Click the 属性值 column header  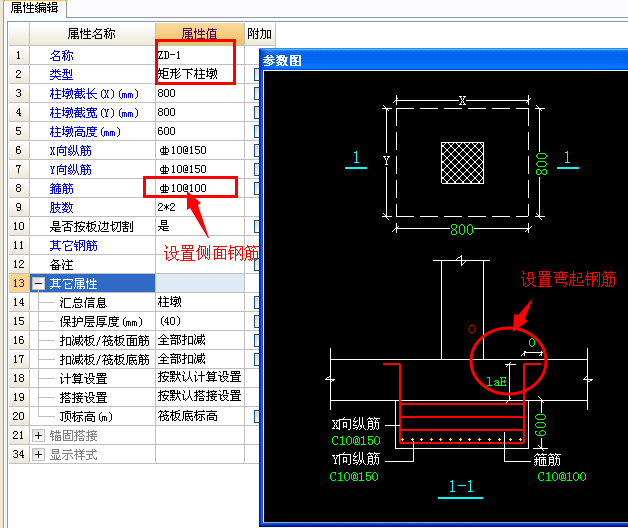(x=199, y=34)
